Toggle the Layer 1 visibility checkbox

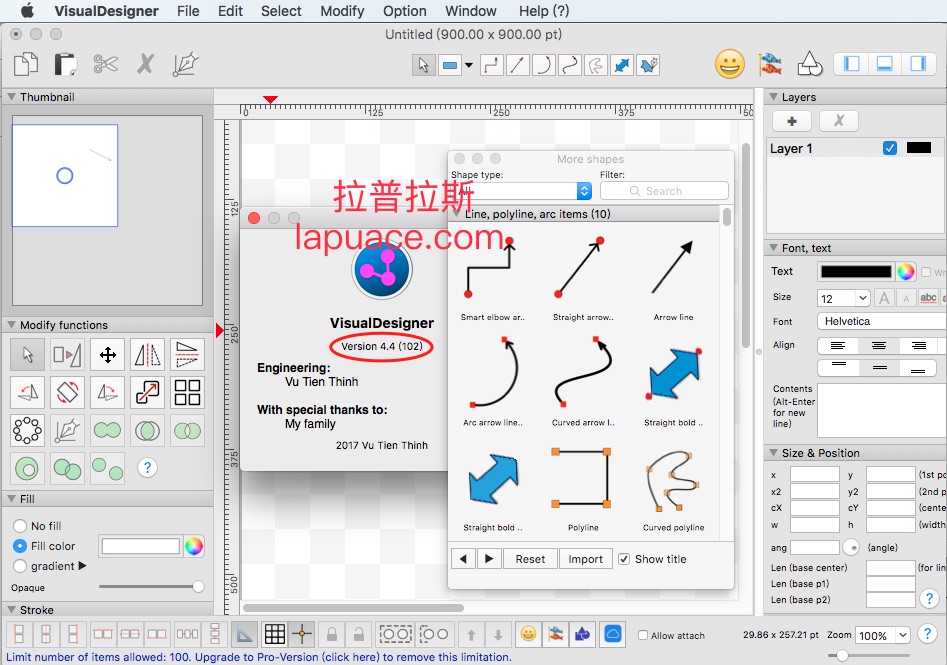(x=890, y=148)
